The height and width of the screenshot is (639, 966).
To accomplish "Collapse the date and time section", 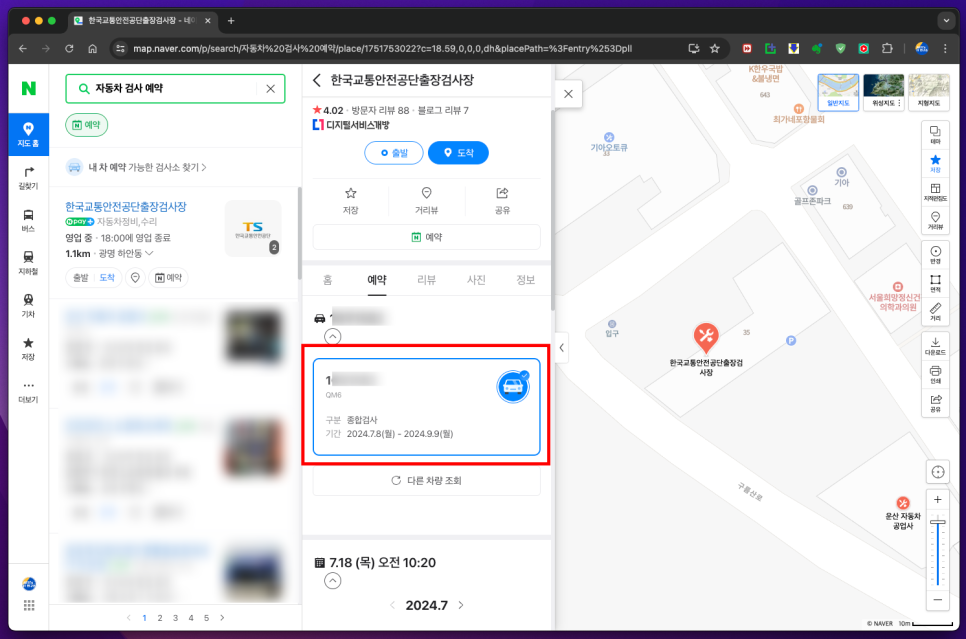I will tap(333, 581).
